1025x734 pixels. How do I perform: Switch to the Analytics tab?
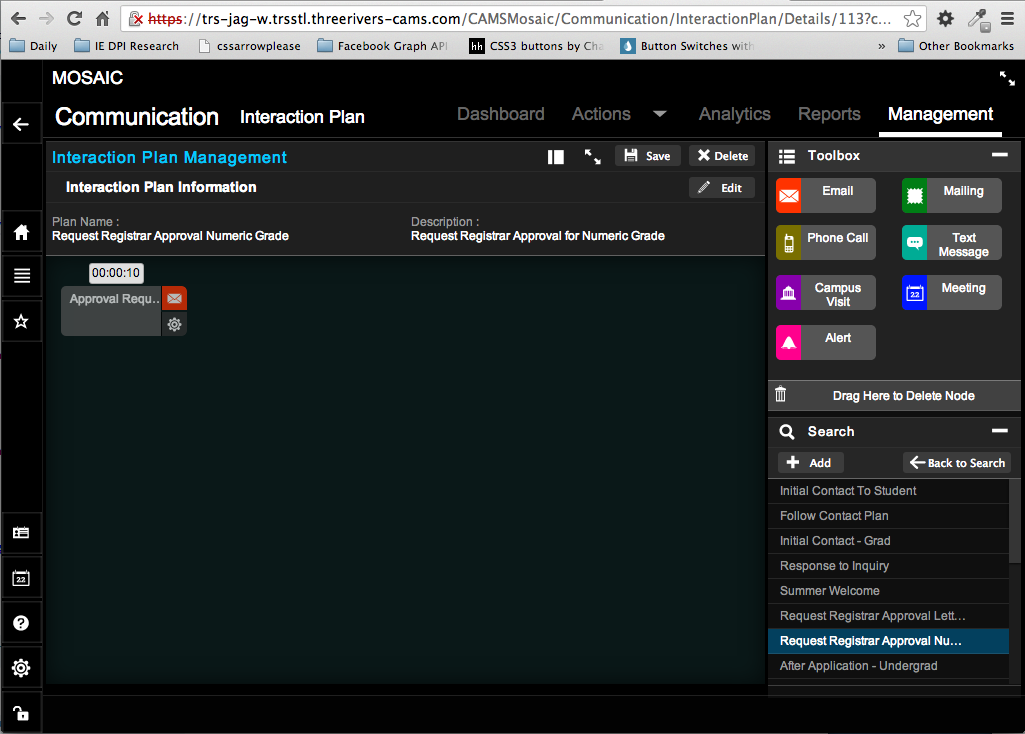click(734, 114)
